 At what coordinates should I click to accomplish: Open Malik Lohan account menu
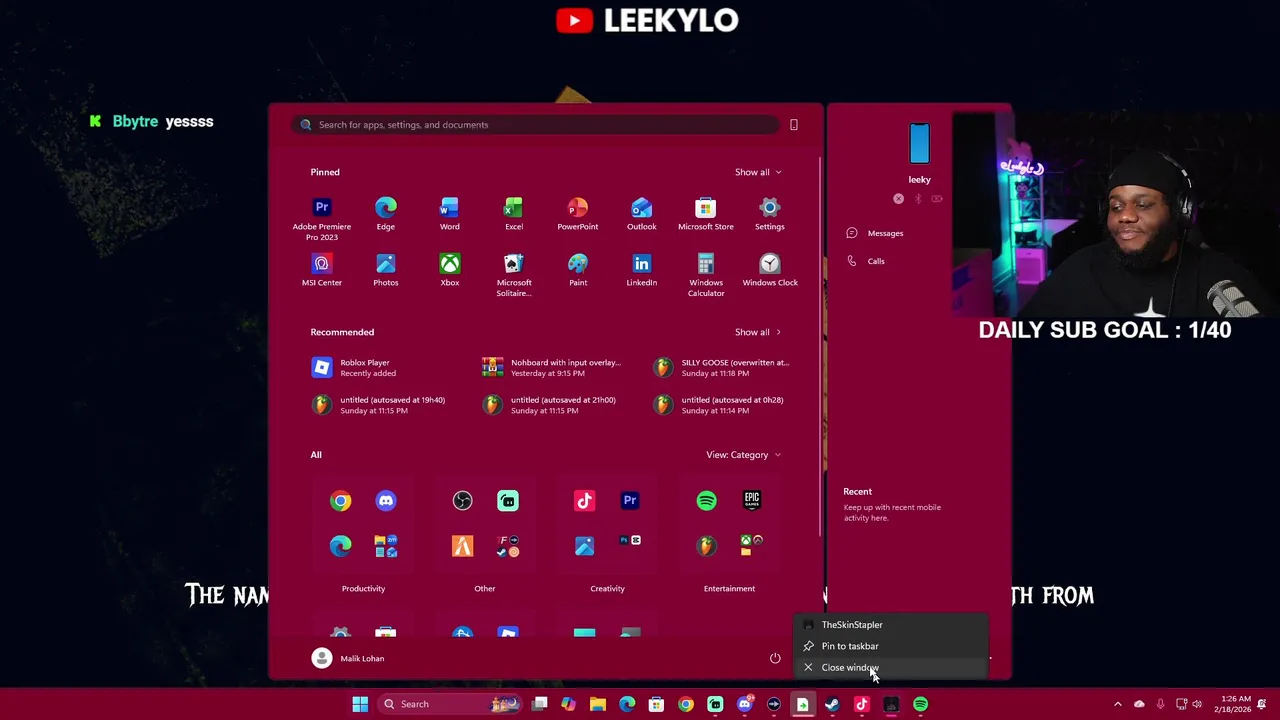pos(348,658)
